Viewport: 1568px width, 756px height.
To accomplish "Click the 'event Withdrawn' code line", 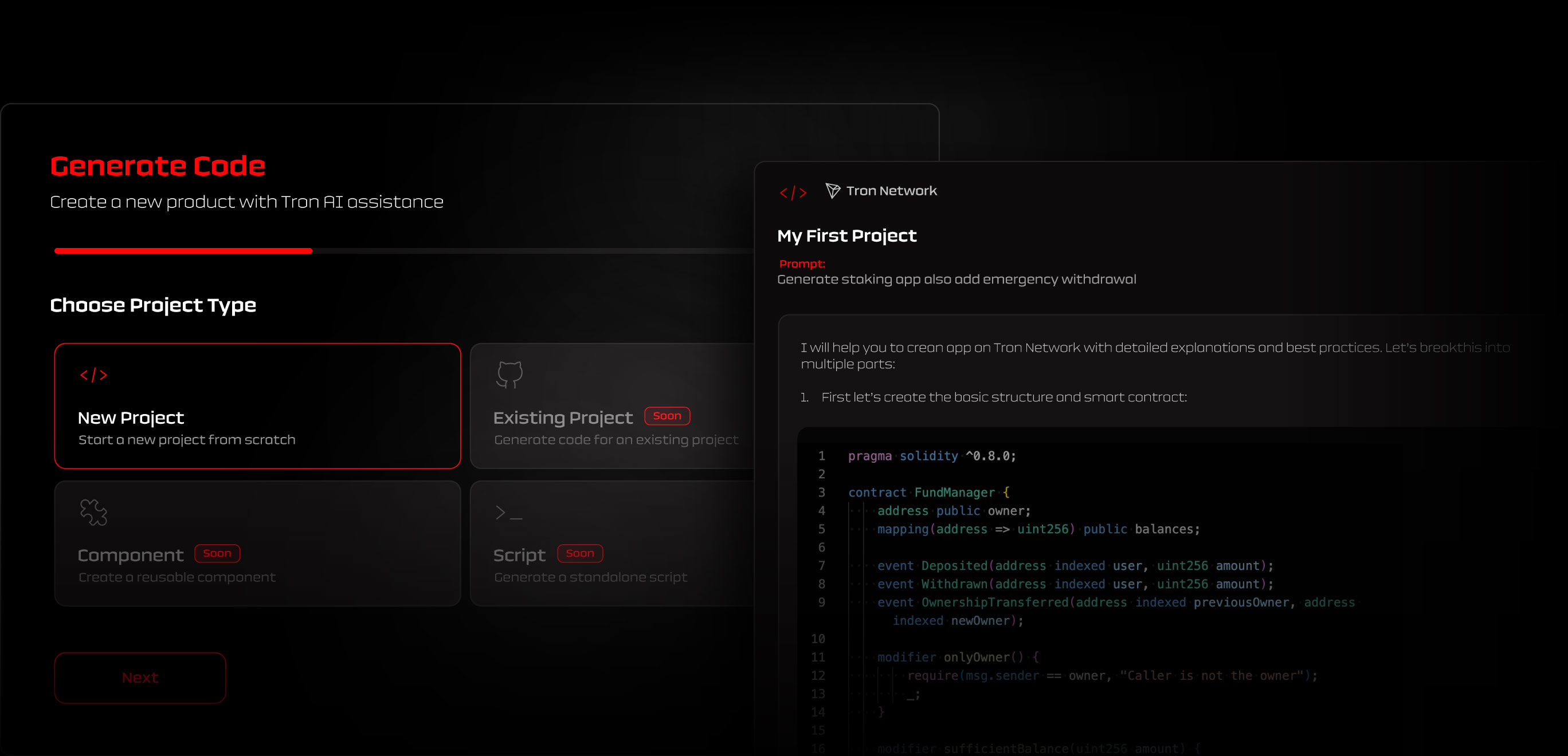I will tap(1075, 584).
